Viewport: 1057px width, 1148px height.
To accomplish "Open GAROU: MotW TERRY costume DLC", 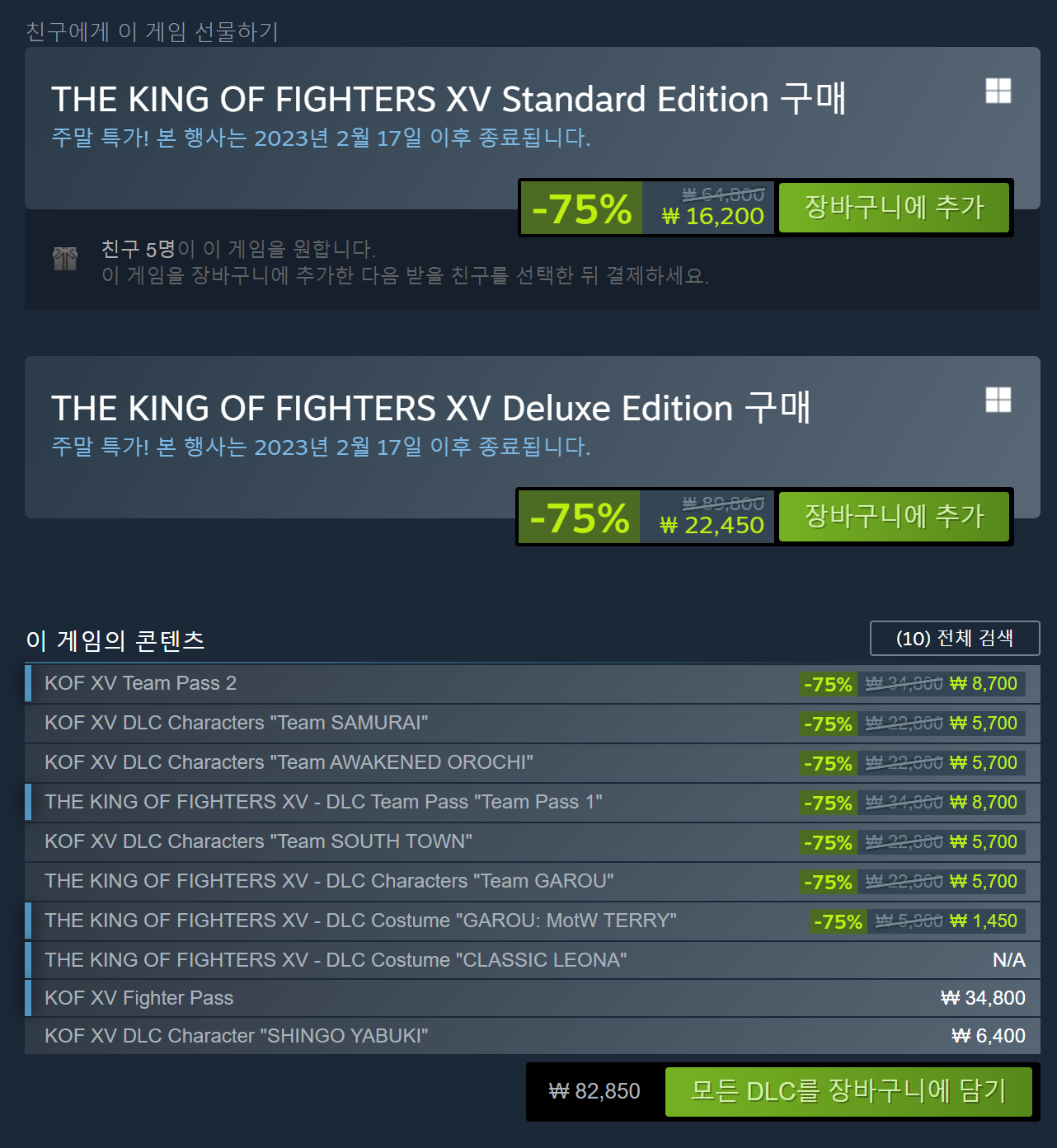I will point(361,921).
